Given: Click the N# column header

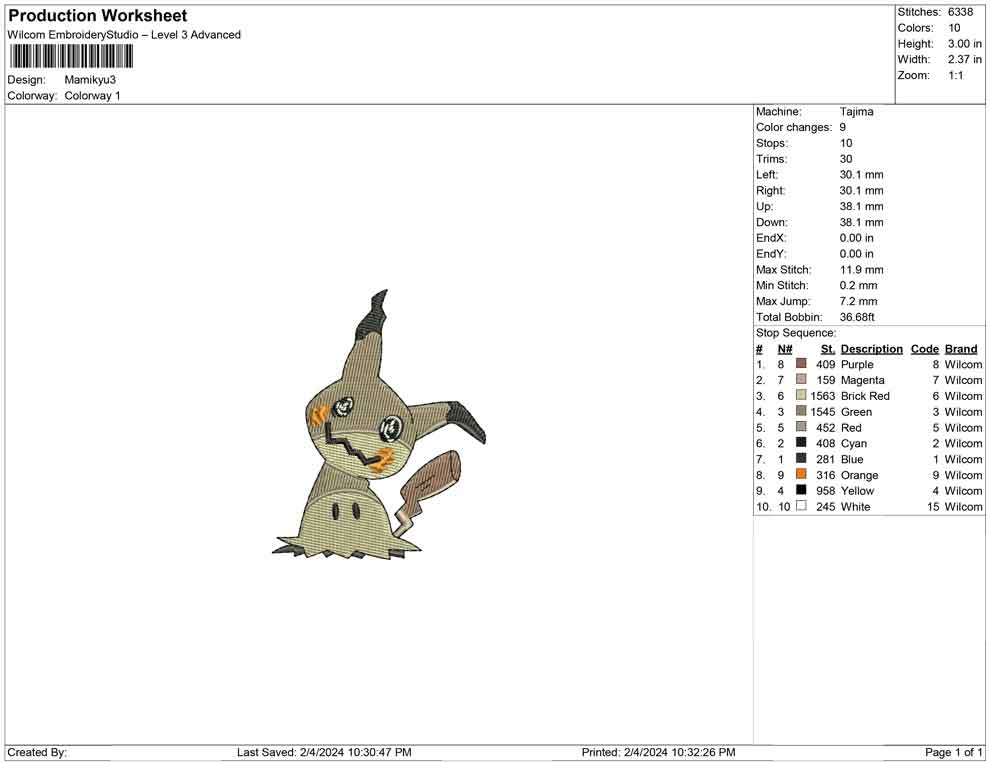Looking at the screenshot, I should click(x=785, y=348).
